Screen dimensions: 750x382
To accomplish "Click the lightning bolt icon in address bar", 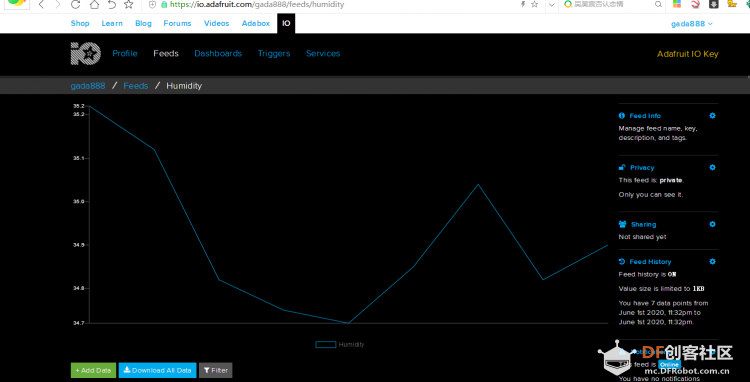I will (x=522, y=4).
